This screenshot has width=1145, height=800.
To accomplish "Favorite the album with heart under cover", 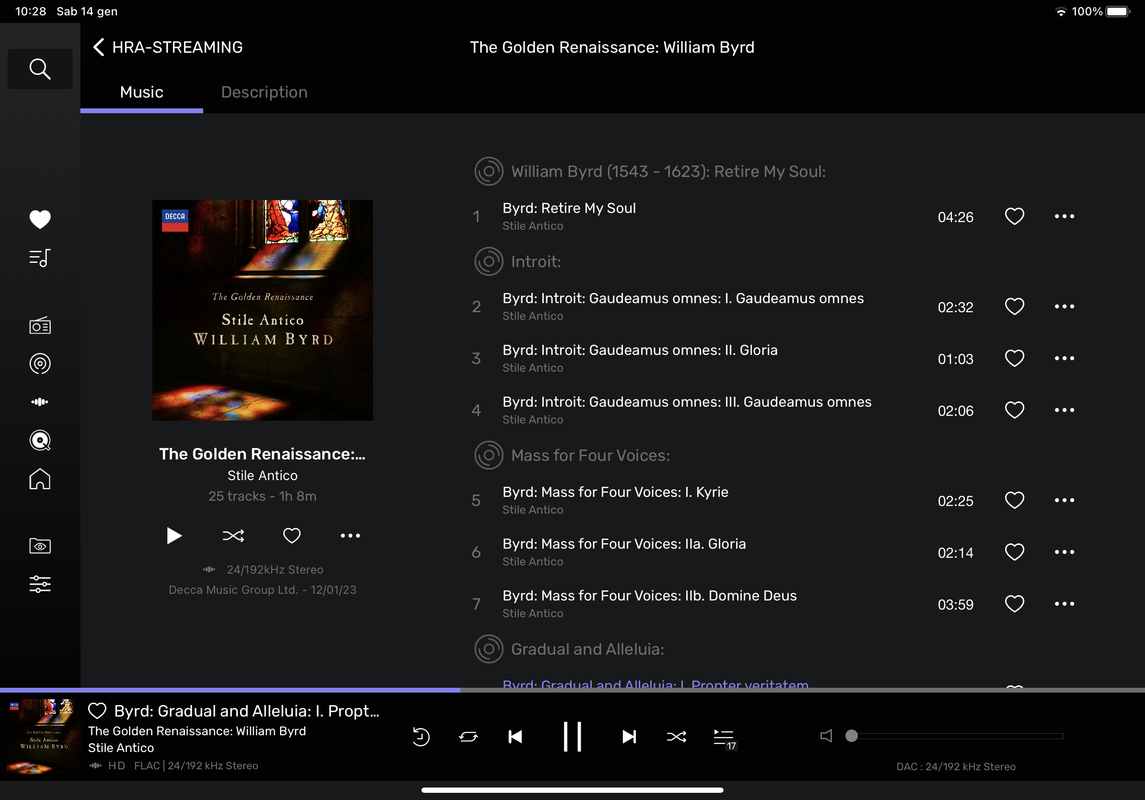I will point(291,536).
